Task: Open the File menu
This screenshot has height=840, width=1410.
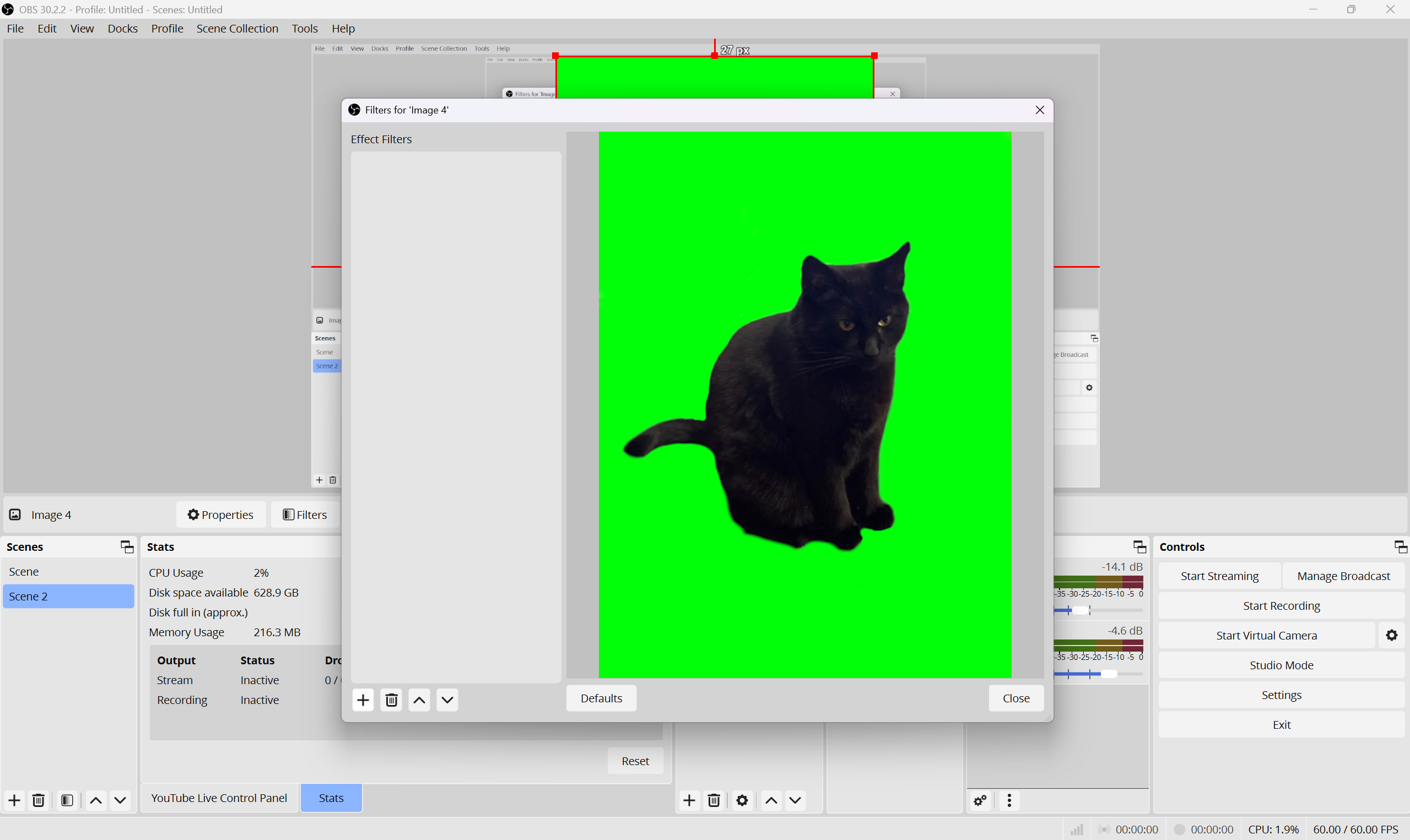Action: 15,28
